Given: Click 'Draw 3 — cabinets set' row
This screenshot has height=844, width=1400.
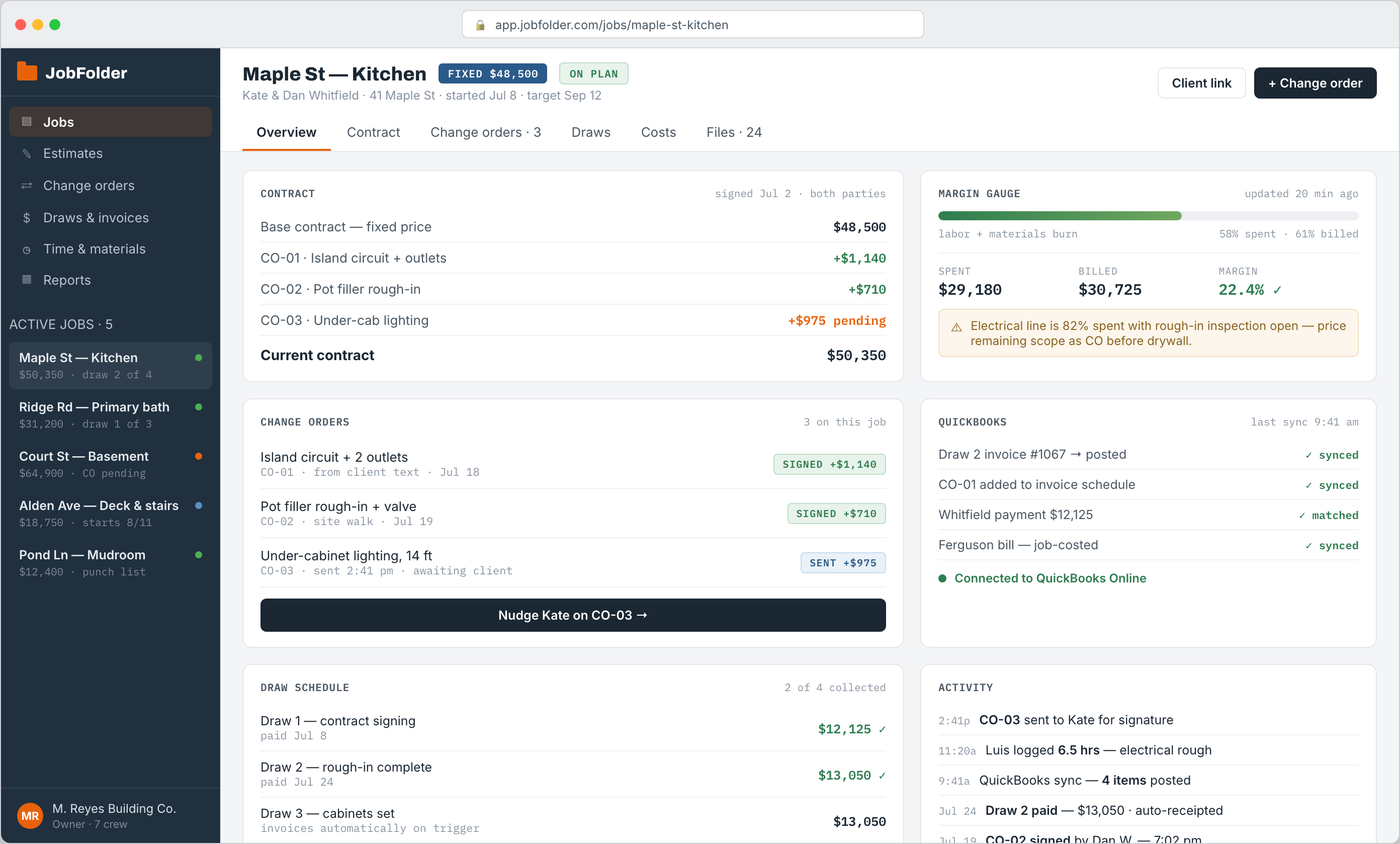Looking at the screenshot, I should [x=573, y=821].
